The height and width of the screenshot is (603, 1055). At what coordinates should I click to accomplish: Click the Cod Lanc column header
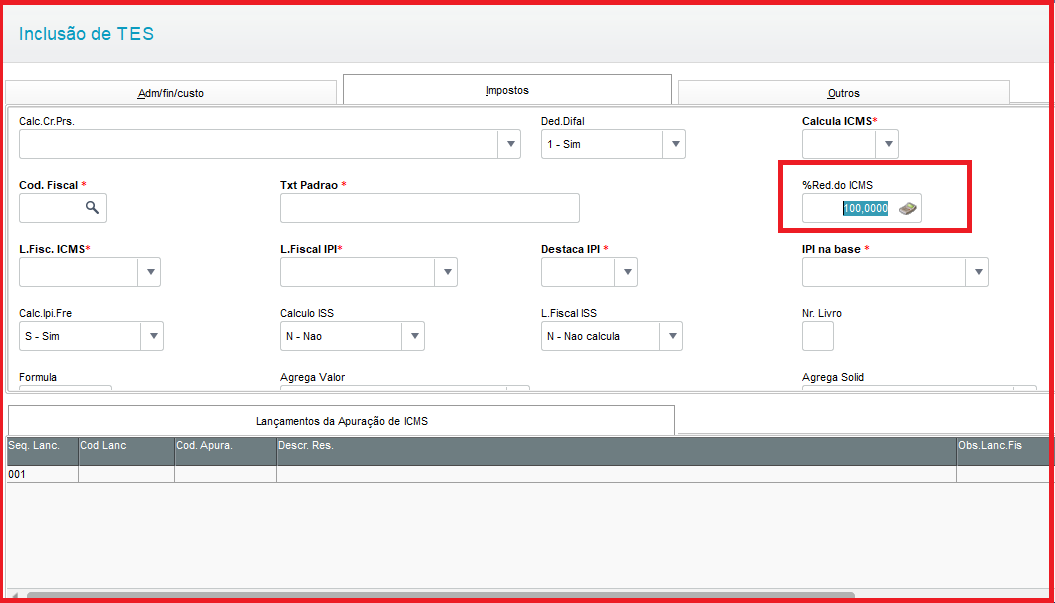(x=126, y=451)
